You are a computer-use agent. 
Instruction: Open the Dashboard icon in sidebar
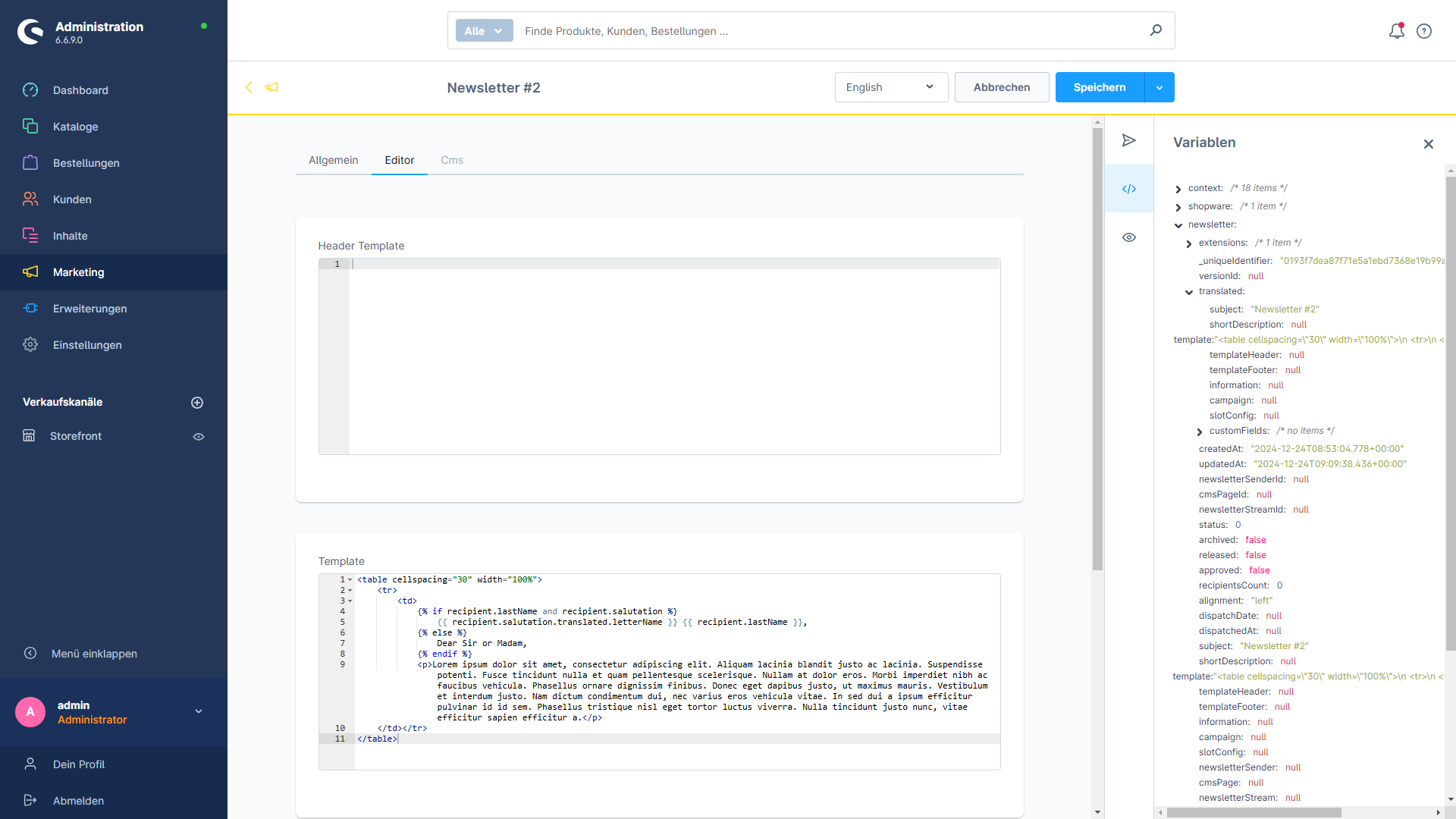pyautogui.click(x=30, y=90)
